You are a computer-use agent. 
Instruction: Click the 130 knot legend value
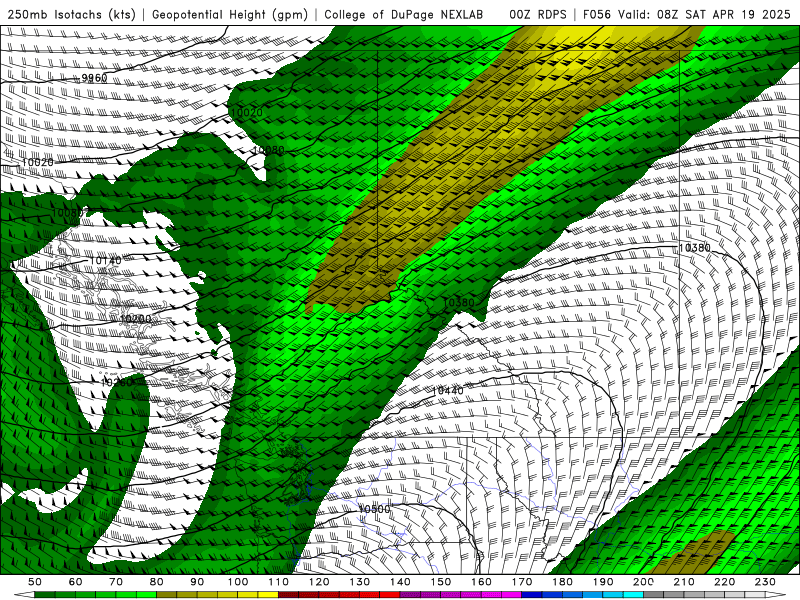coord(360,582)
